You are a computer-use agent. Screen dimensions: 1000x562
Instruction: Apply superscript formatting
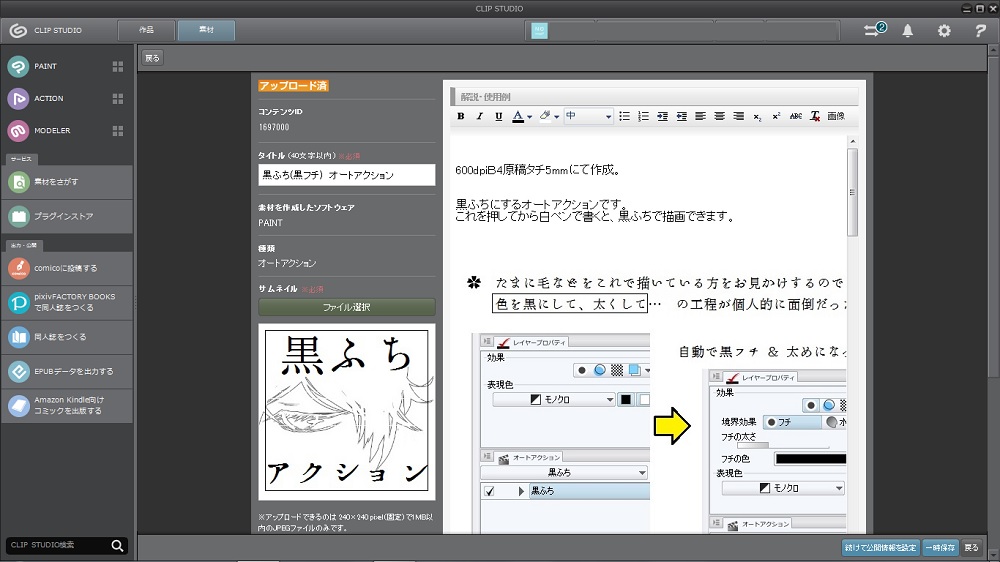click(776, 116)
